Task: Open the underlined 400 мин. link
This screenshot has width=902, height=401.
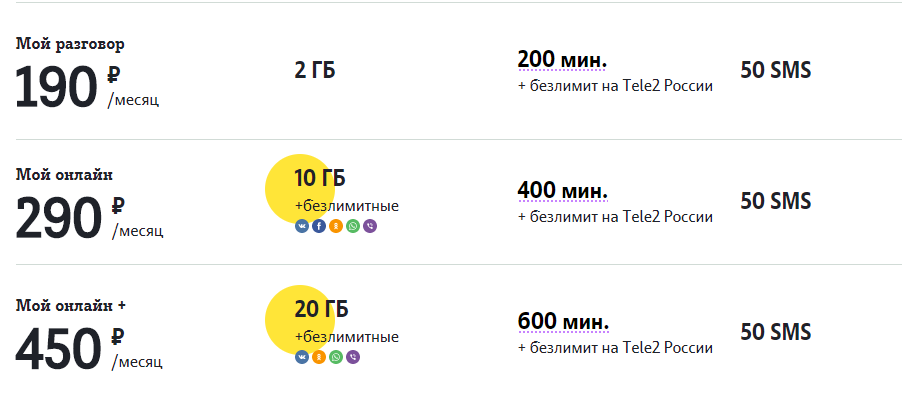Action: 562,190
